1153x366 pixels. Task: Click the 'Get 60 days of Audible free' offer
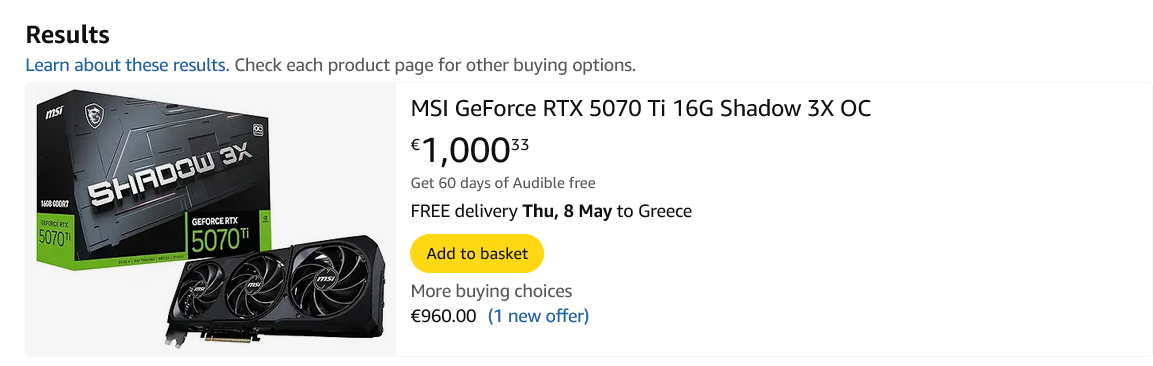click(x=503, y=183)
